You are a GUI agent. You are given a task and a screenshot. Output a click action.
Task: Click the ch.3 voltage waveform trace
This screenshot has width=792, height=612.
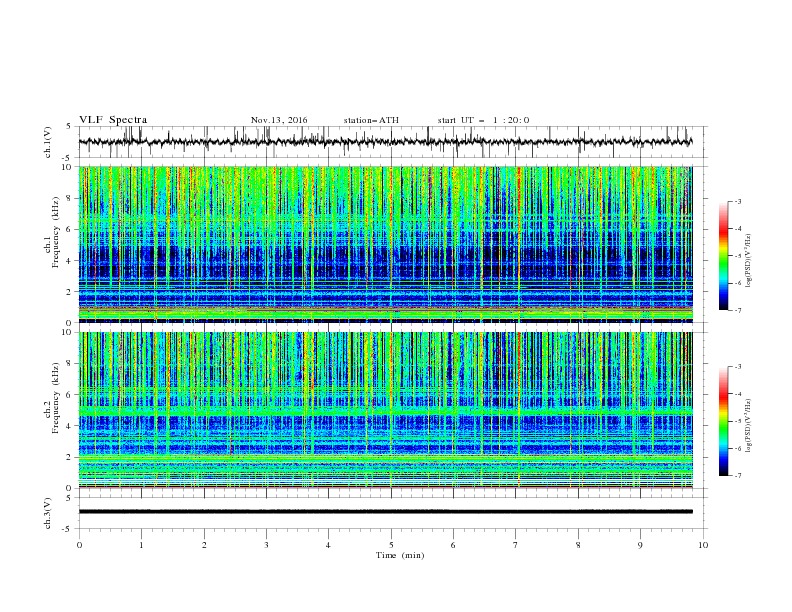(385, 512)
